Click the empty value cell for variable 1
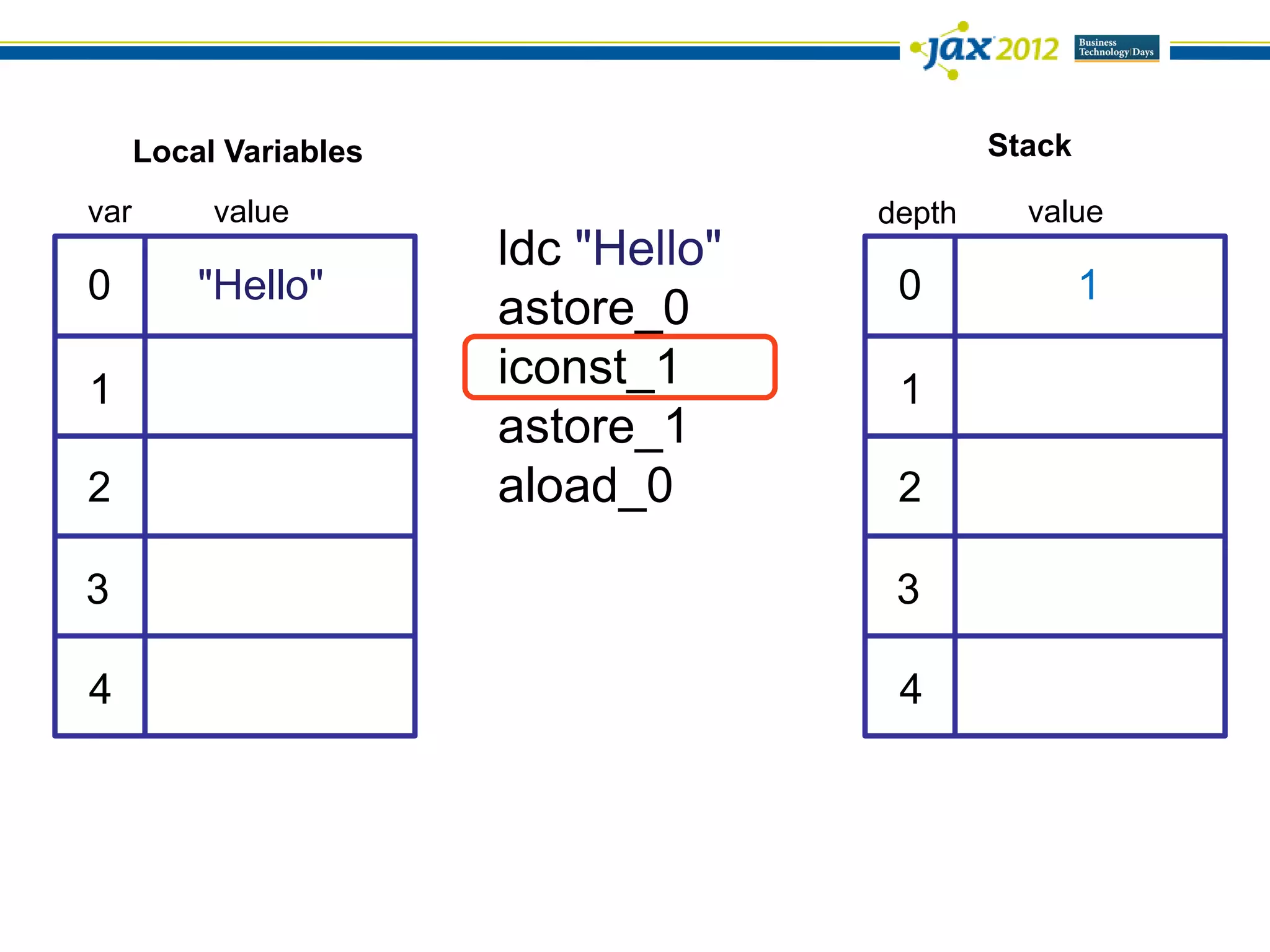Viewport: 1270px width, 952px height. pyautogui.click(x=279, y=387)
